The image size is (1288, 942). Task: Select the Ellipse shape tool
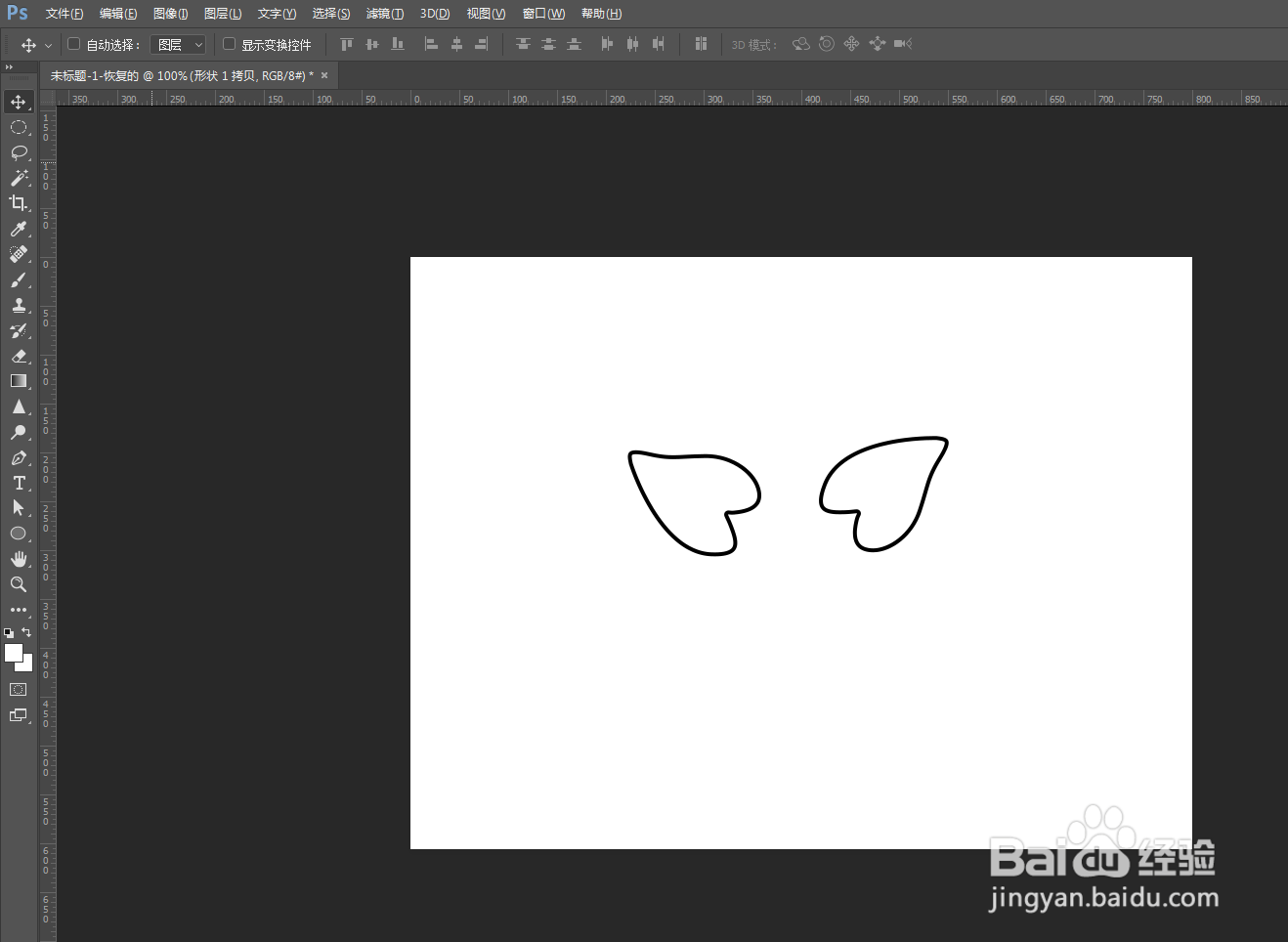point(19,534)
